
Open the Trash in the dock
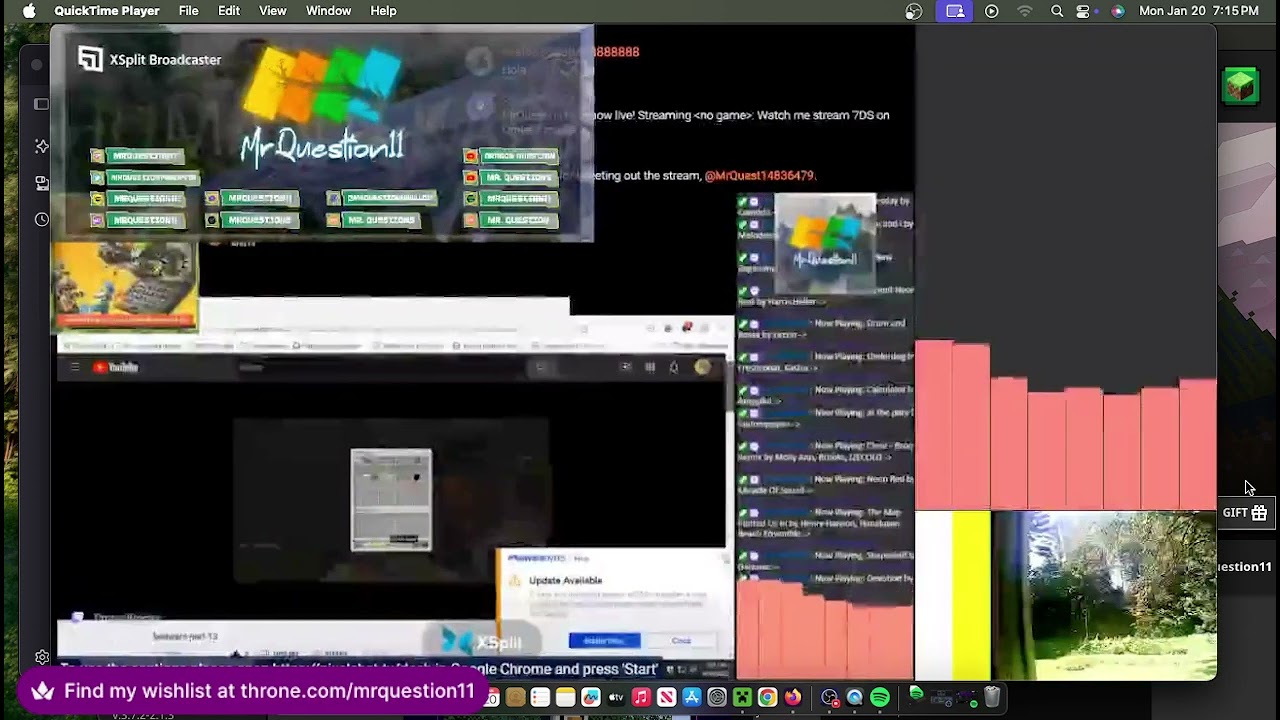[x=993, y=697]
